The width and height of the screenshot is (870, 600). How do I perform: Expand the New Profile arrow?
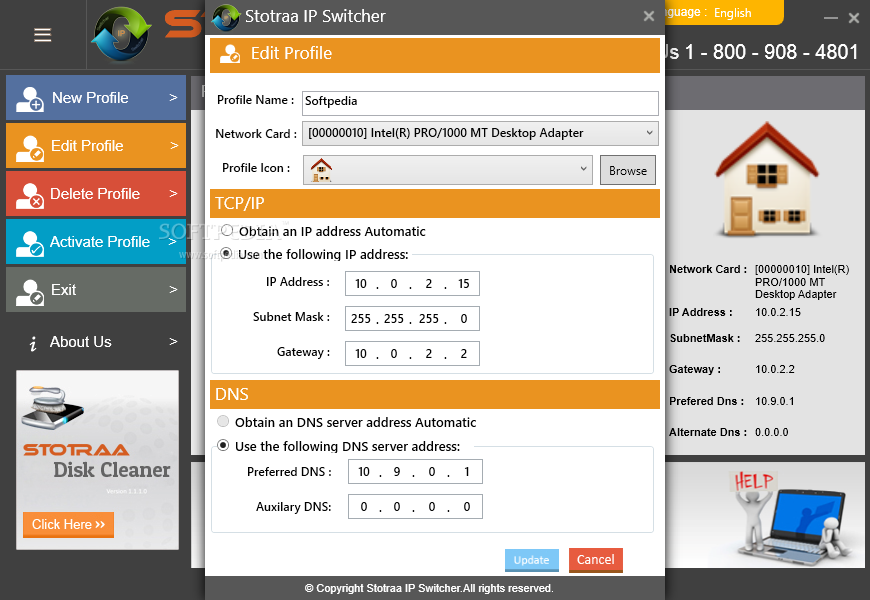173,98
